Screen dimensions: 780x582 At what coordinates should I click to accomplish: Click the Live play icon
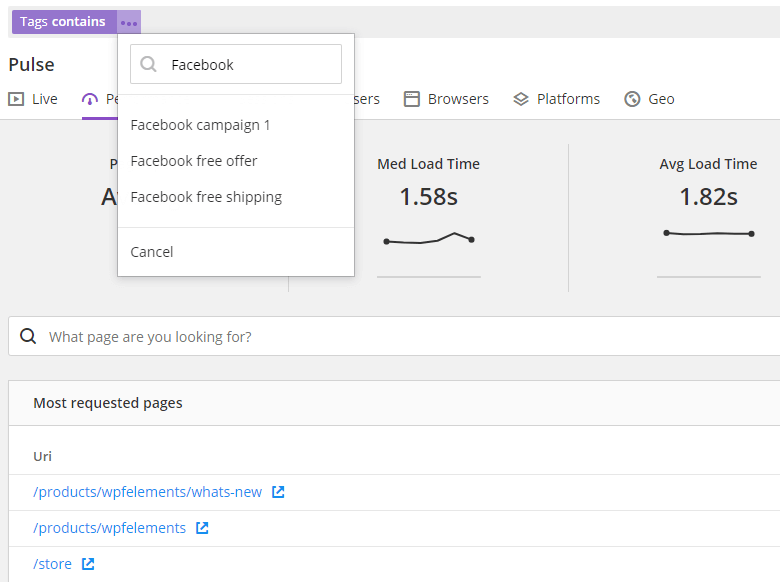coord(16,99)
